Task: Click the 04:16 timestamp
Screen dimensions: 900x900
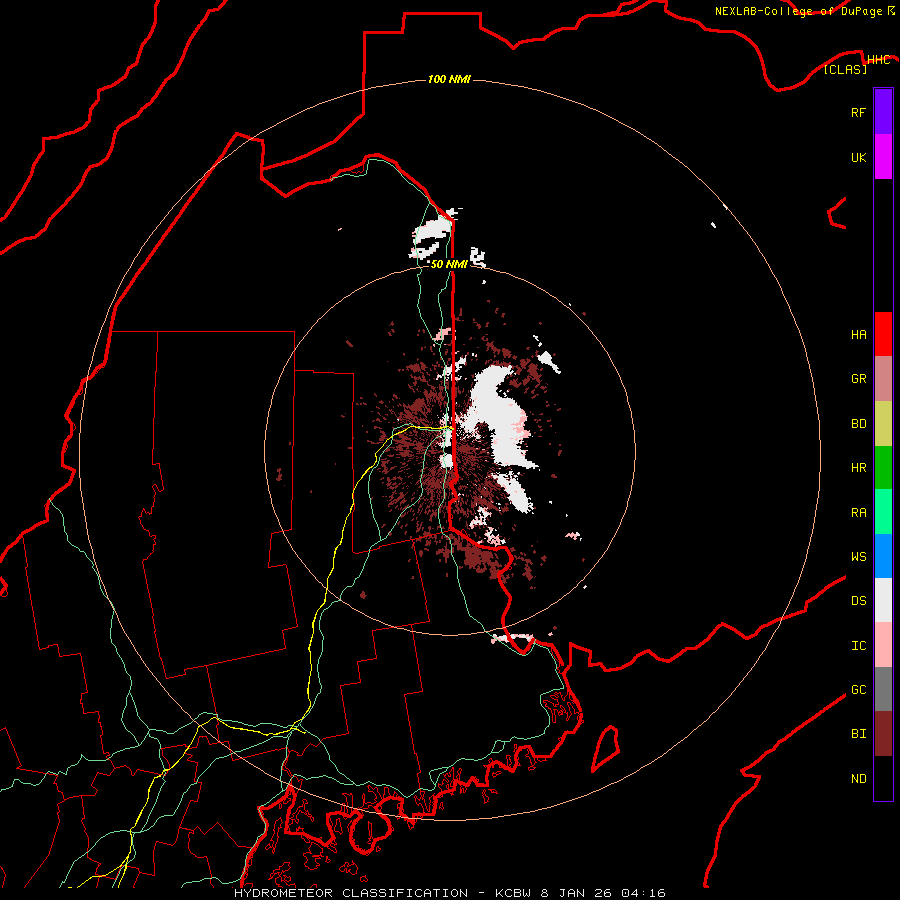Action: [643, 893]
